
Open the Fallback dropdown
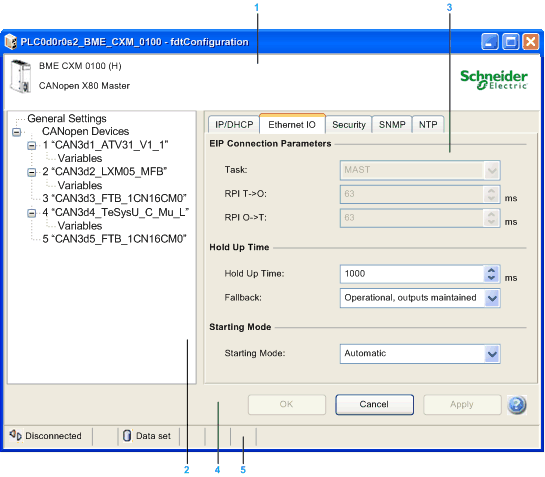click(492, 298)
